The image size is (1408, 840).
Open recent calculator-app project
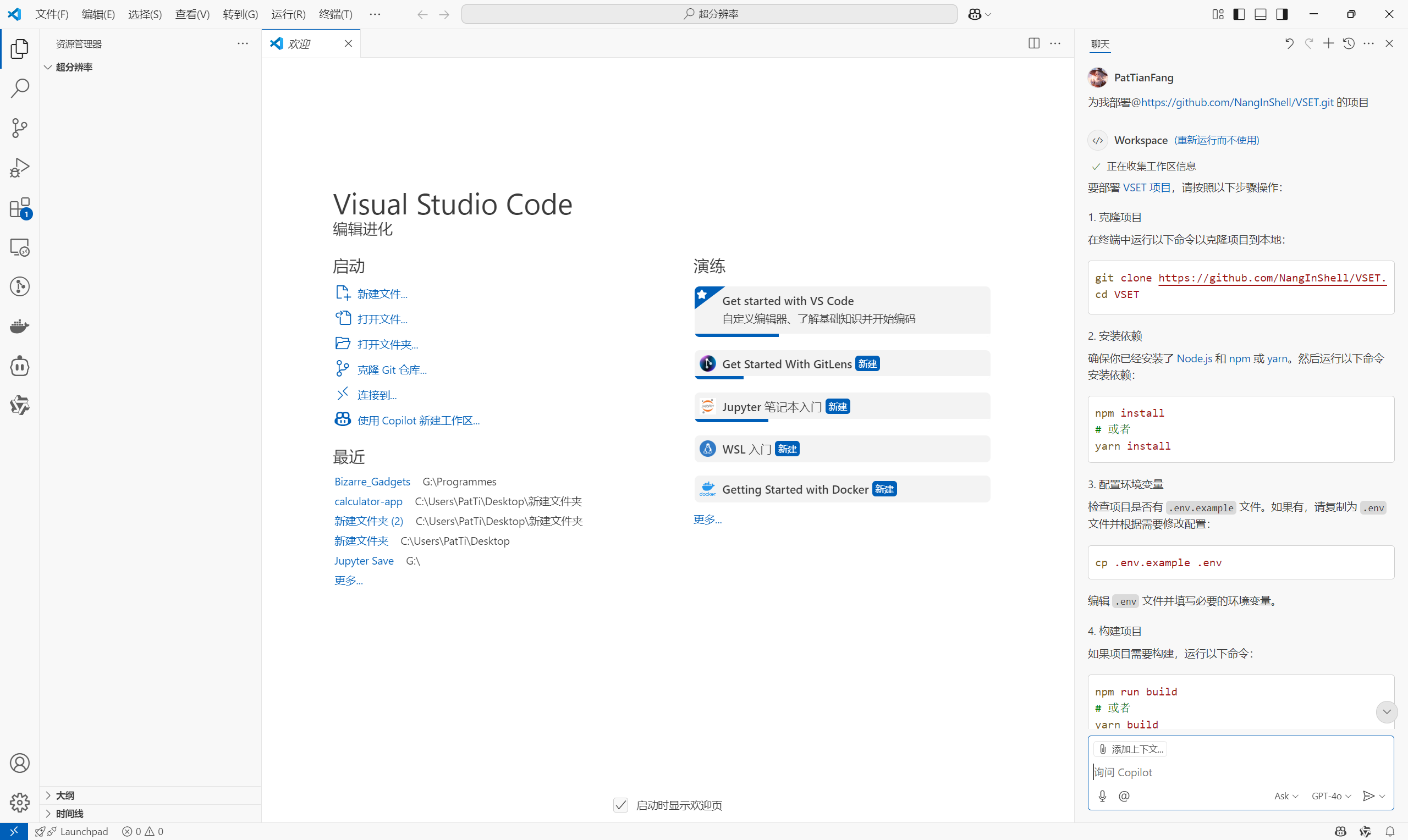tap(368, 501)
